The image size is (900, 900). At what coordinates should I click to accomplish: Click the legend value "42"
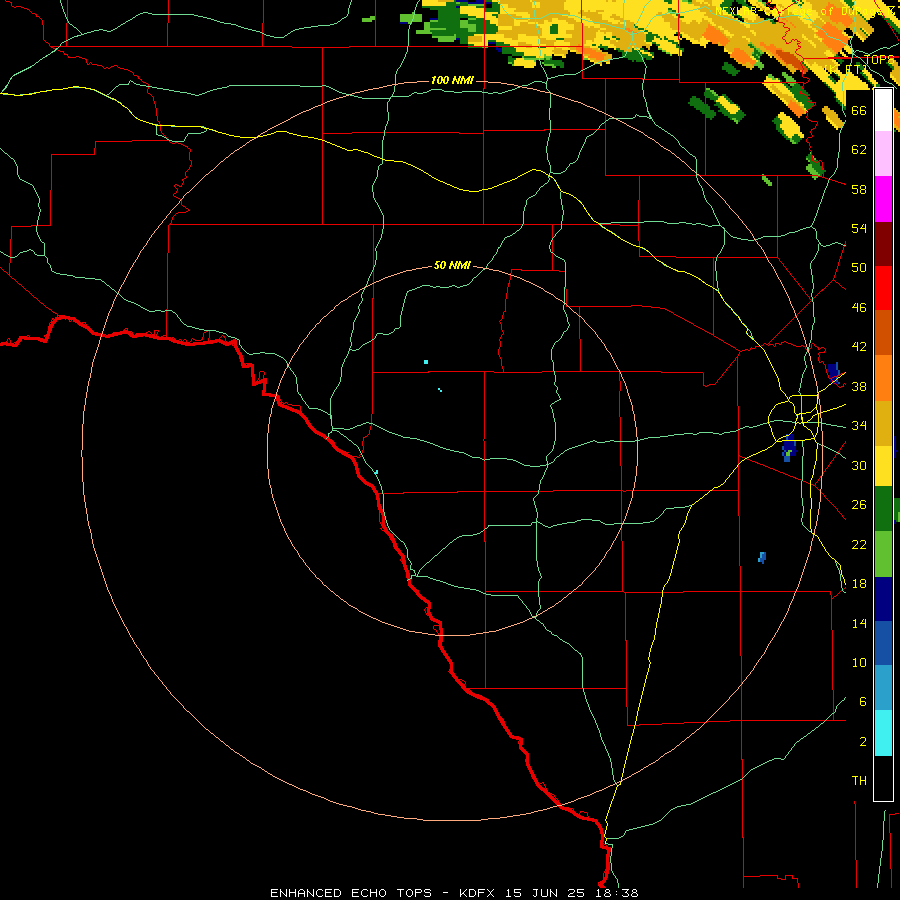pyautogui.click(x=859, y=347)
